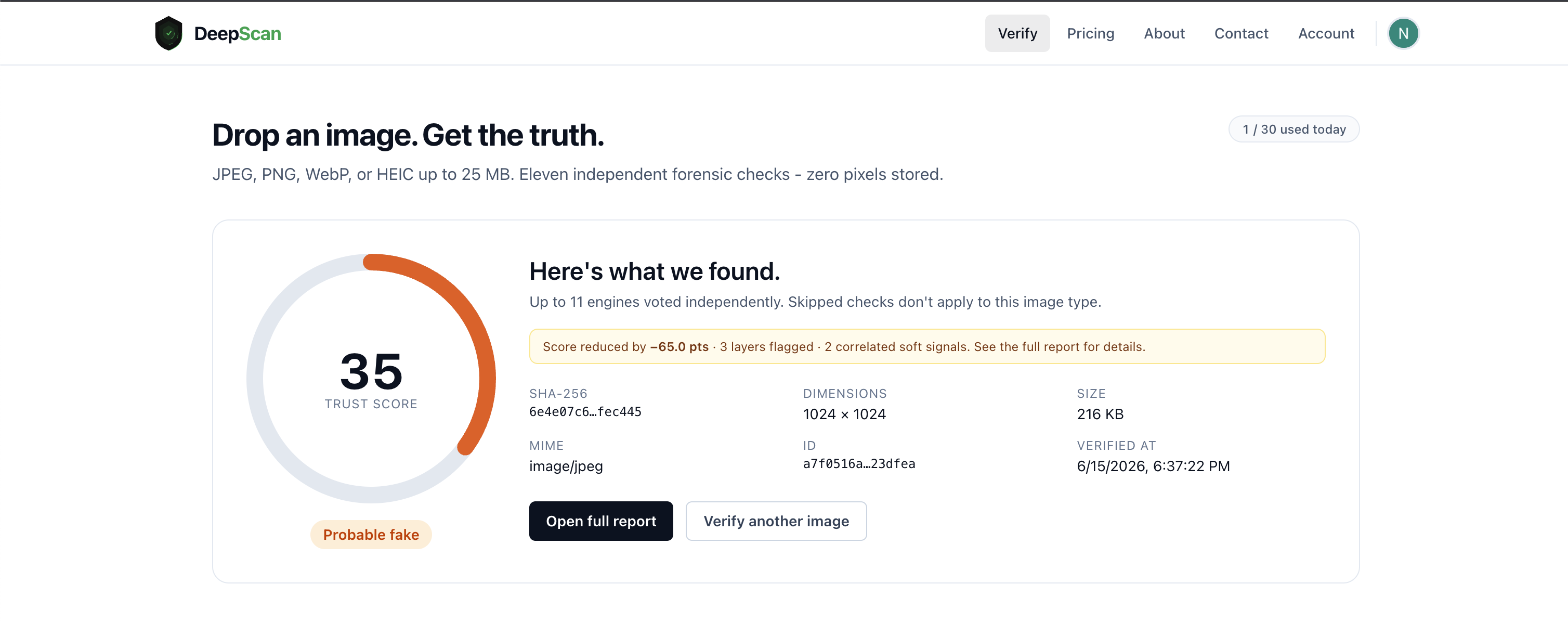1568x623 pixels.
Task: Go to the Pricing page
Action: (1090, 33)
